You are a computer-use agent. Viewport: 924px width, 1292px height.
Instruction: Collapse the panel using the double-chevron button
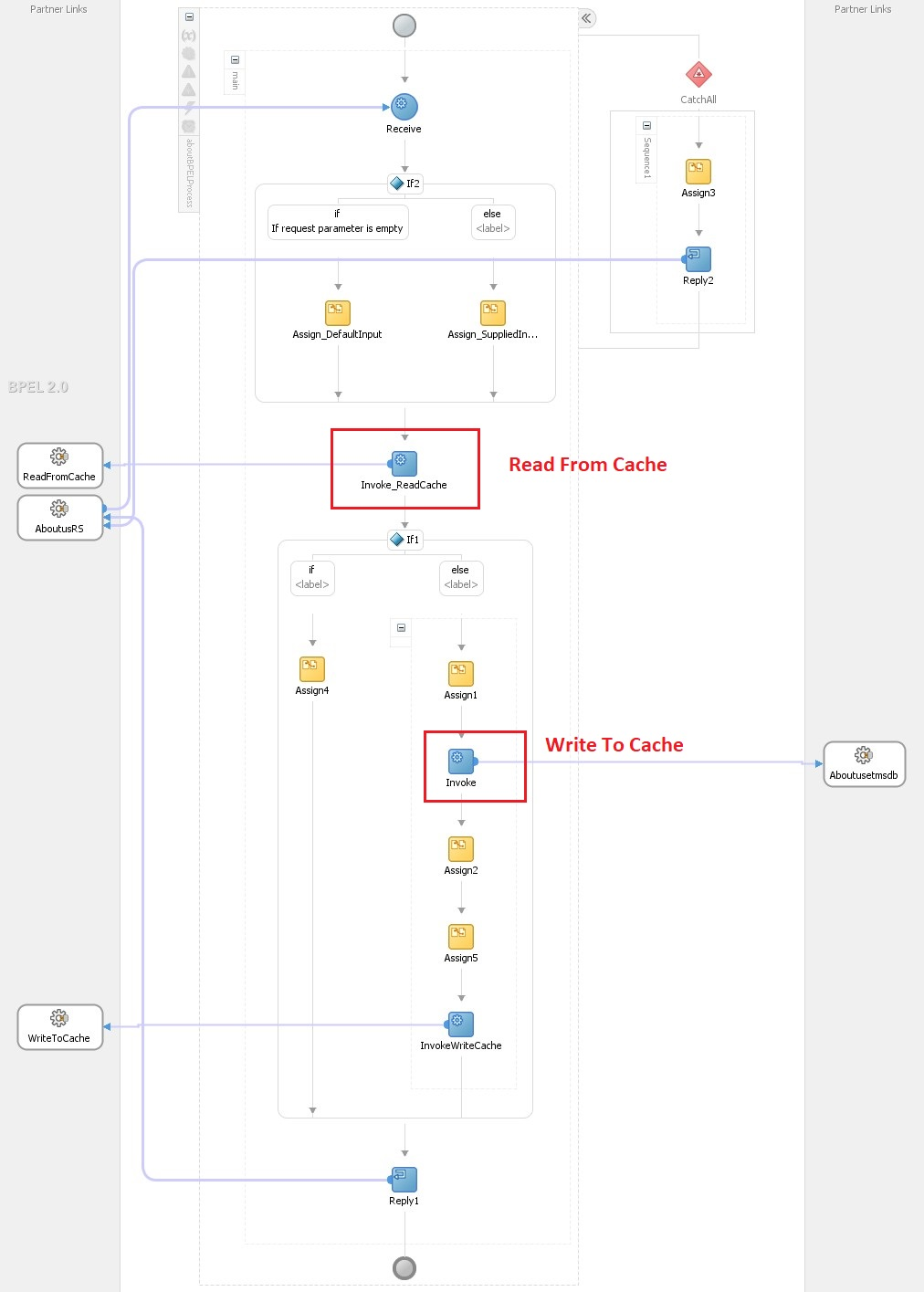(x=584, y=17)
